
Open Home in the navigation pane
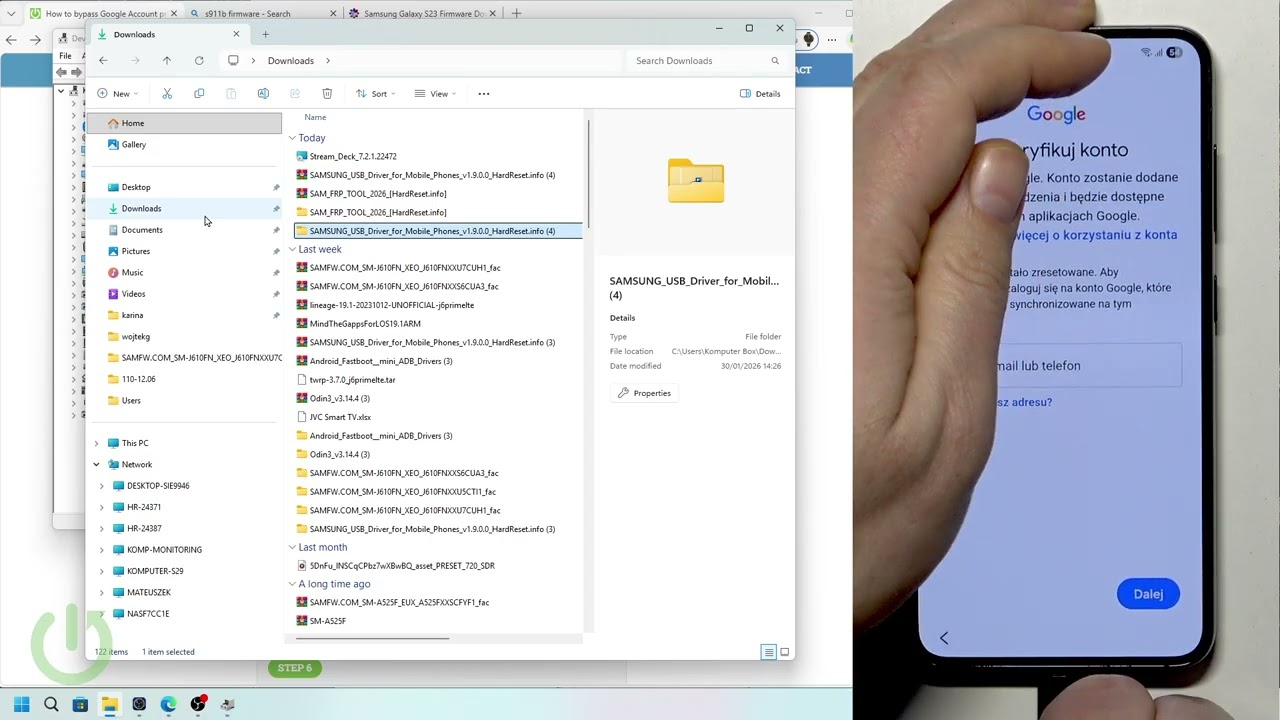(x=184, y=123)
